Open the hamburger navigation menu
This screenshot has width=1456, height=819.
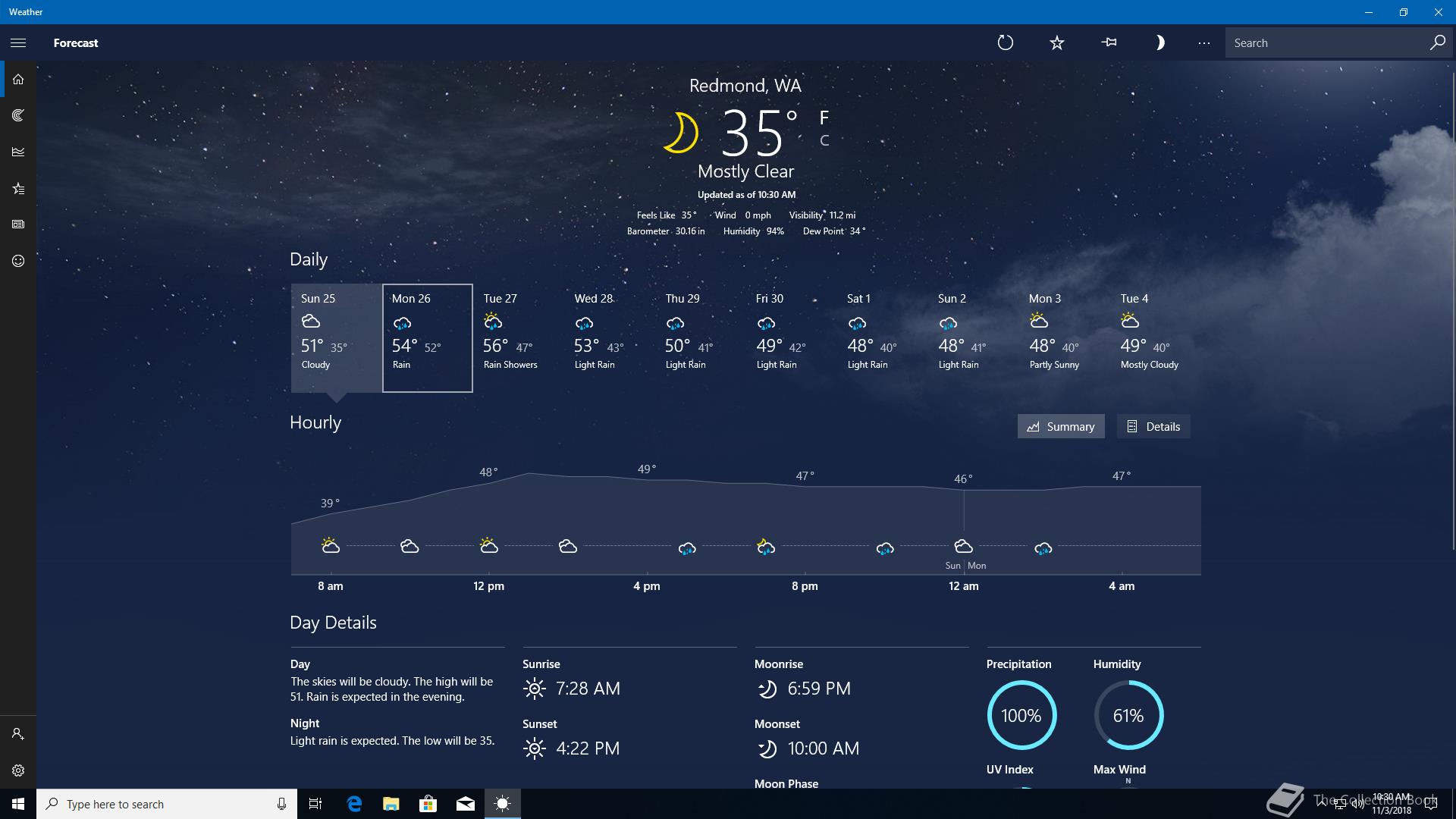coord(18,43)
